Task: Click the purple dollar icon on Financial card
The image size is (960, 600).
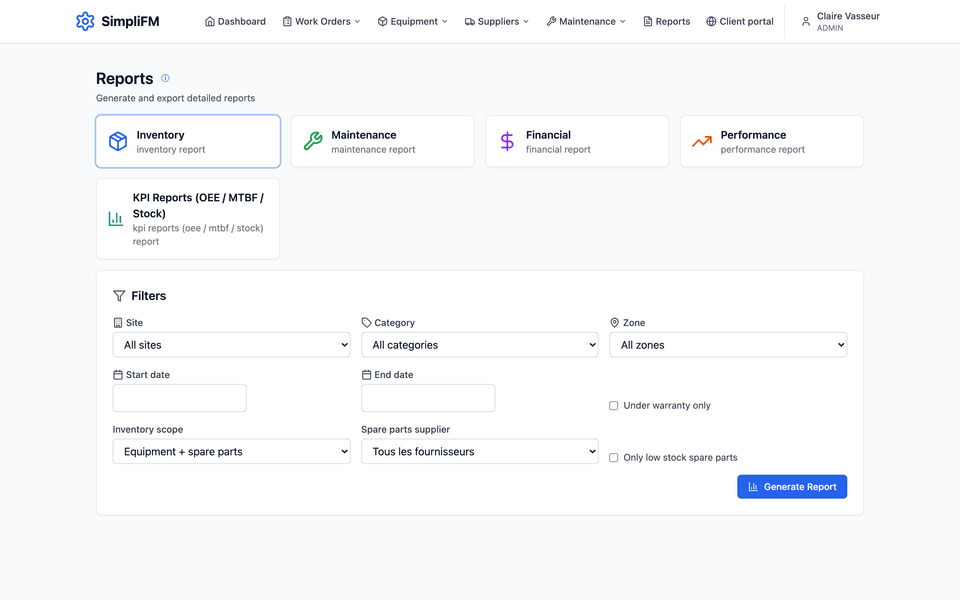Action: point(508,141)
